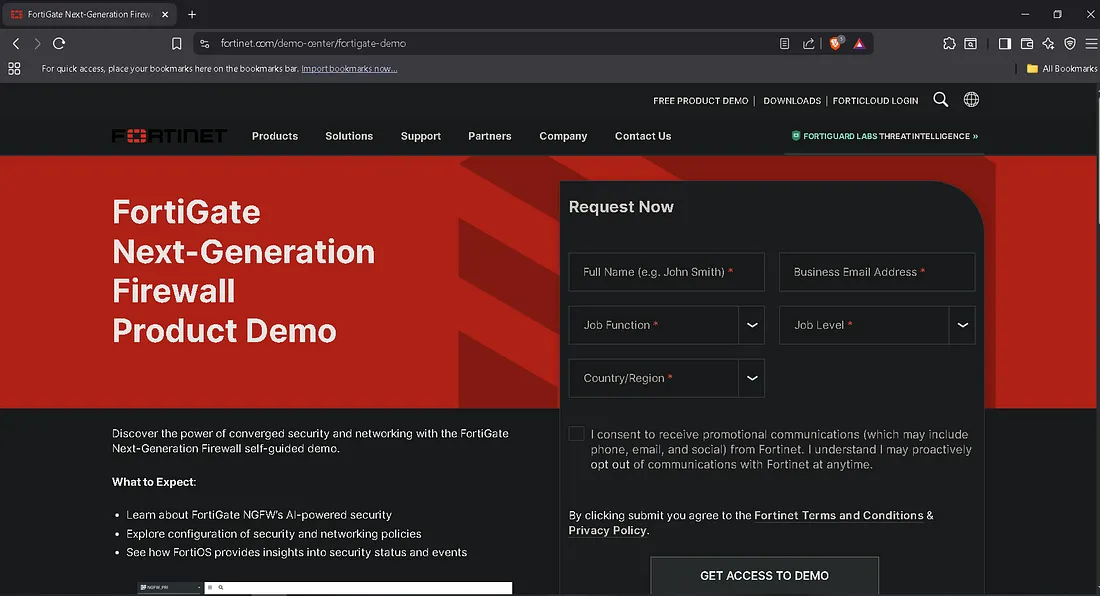Click the Fortinet site search magnifier
This screenshot has width=1100, height=596.
coord(941,100)
